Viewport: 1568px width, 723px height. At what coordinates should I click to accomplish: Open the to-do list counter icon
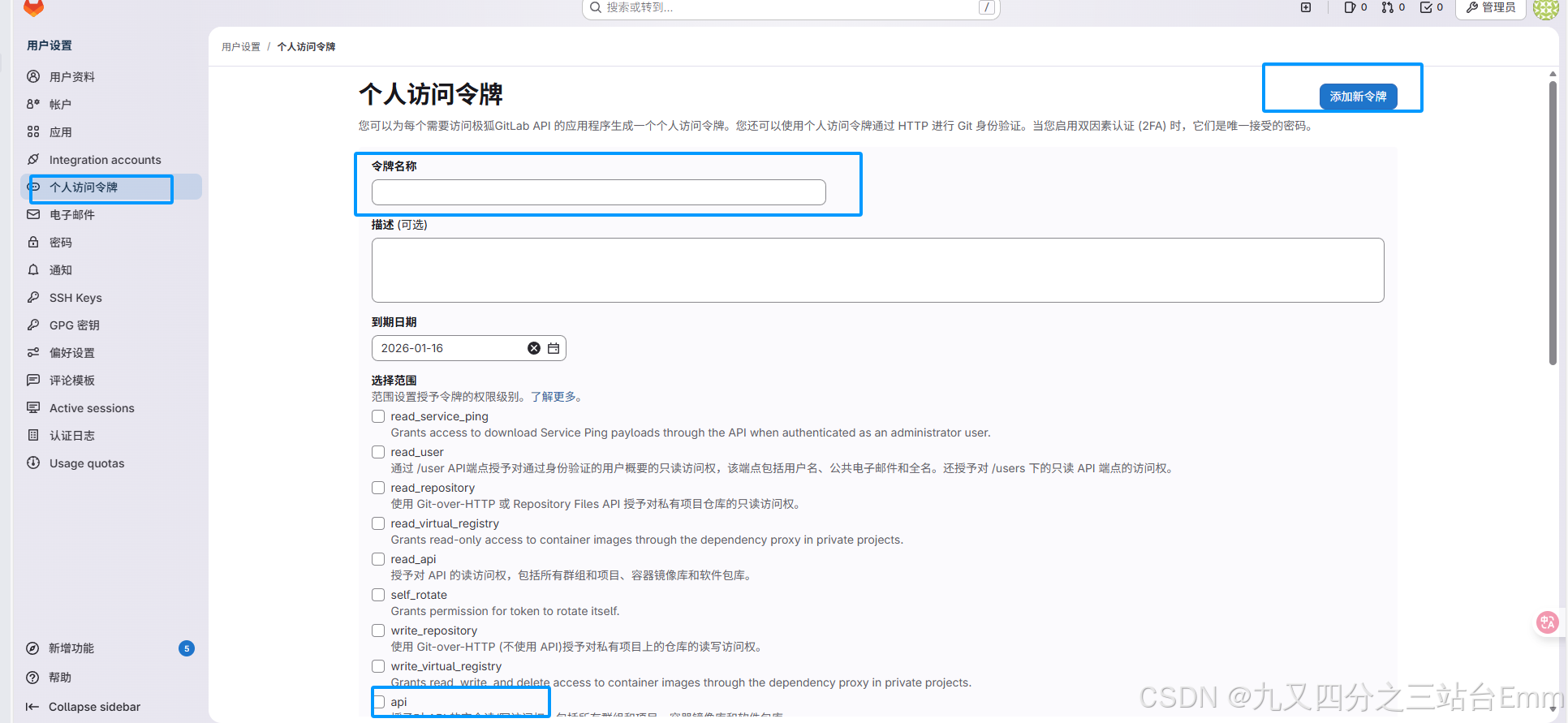(x=1431, y=7)
